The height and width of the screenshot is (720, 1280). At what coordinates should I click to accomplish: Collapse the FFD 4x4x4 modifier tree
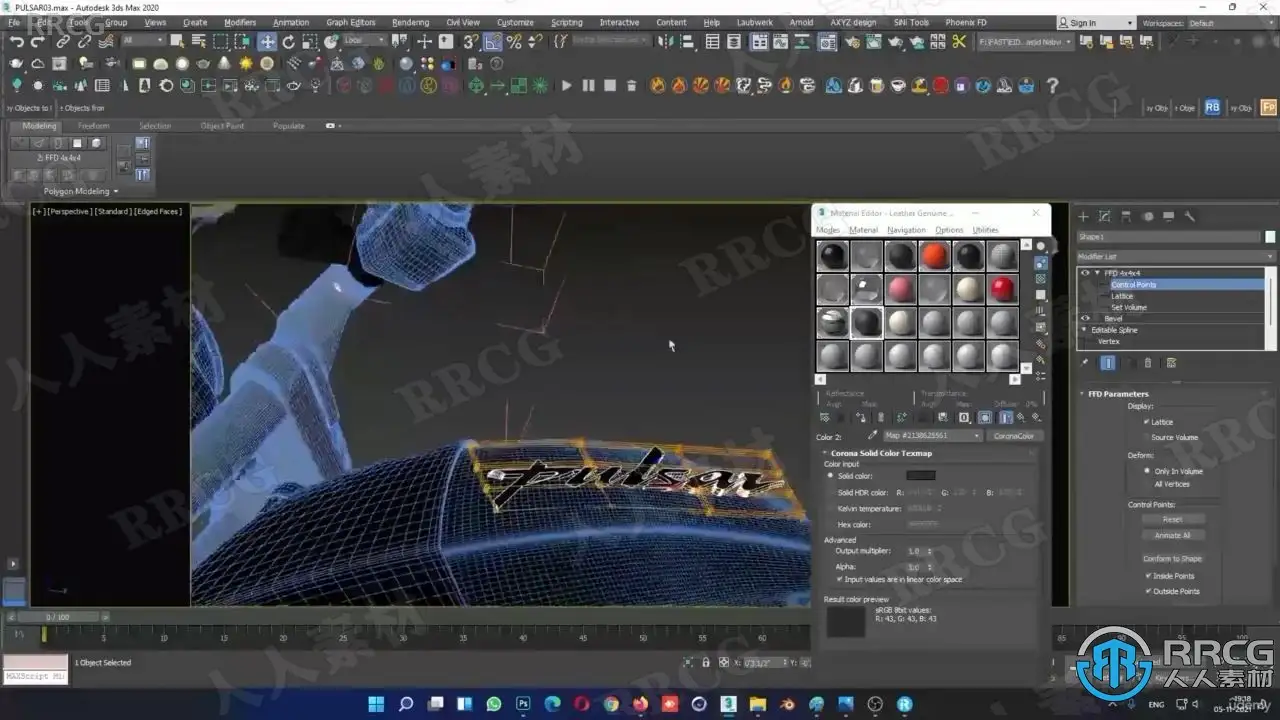1097,273
